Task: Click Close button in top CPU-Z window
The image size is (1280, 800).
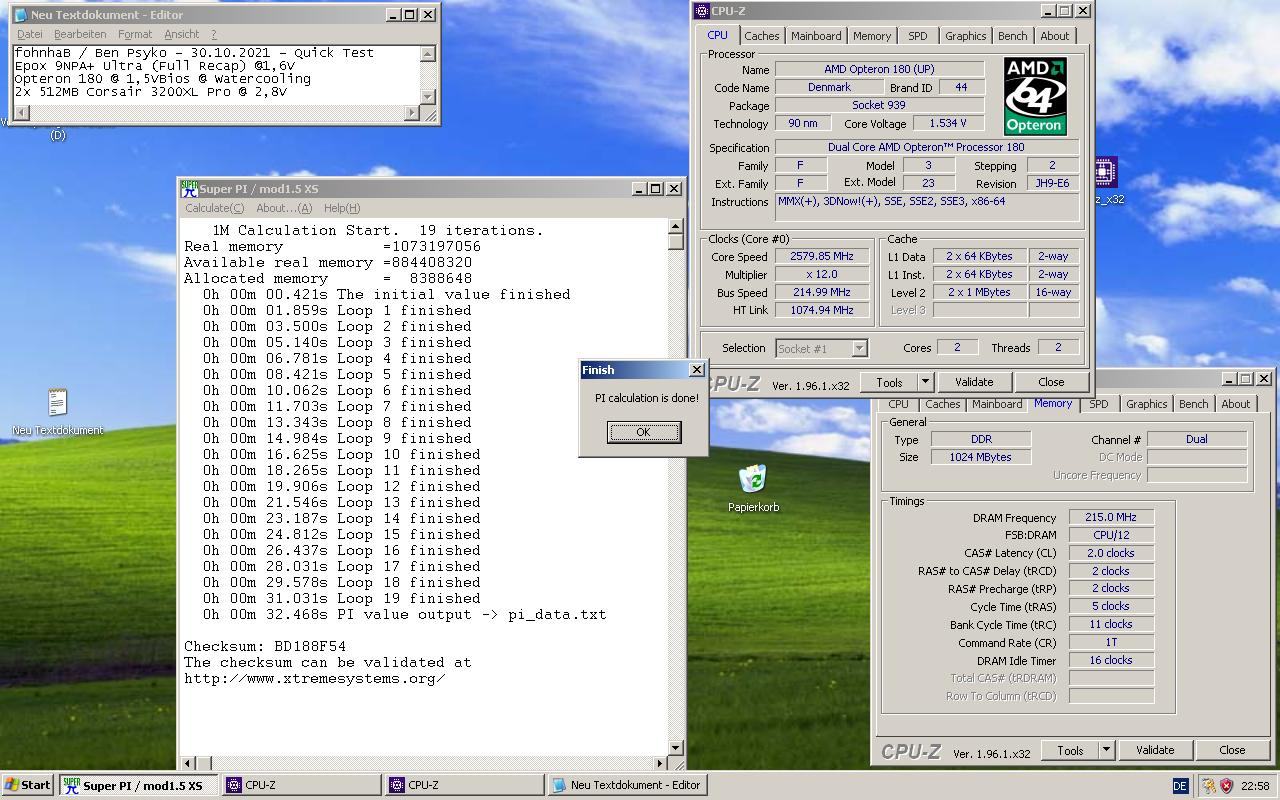Action: pos(1051,382)
